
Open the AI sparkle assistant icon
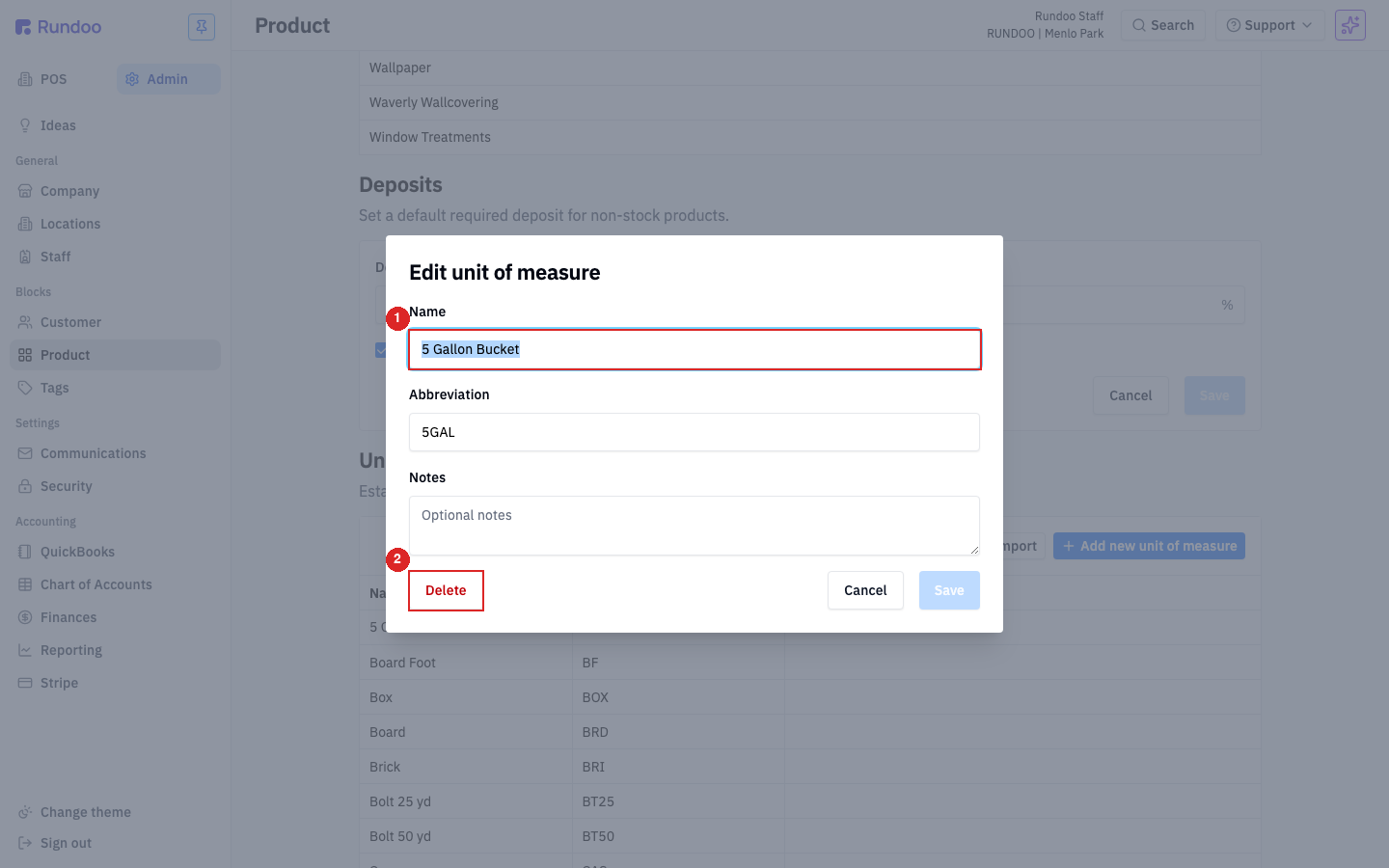1350,25
